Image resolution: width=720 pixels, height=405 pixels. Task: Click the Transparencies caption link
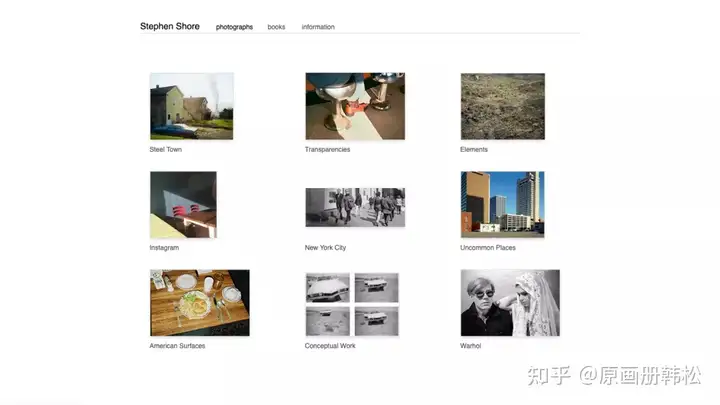(327, 149)
